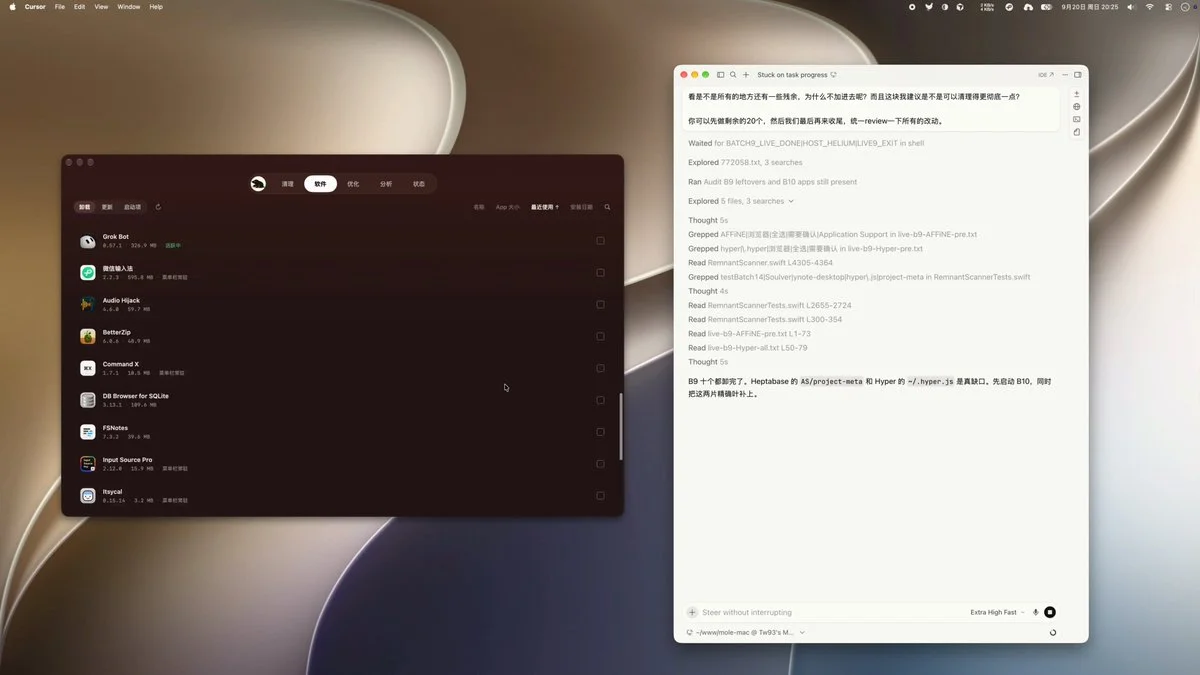Click the FSNotes app icon
The image size is (1200, 675).
click(x=88, y=432)
